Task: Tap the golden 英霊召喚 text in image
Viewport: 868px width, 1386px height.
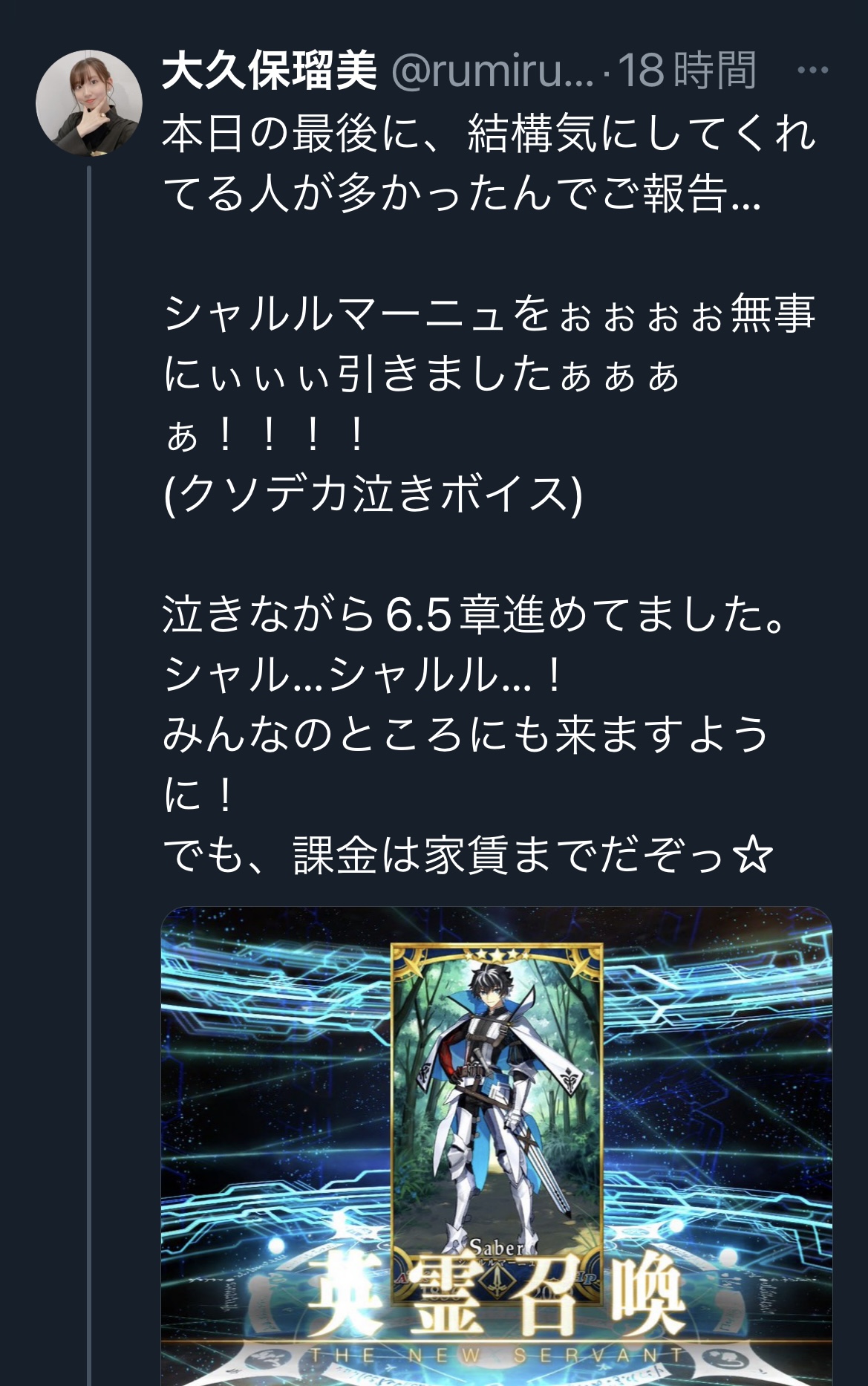Action: click(495, 1299)
